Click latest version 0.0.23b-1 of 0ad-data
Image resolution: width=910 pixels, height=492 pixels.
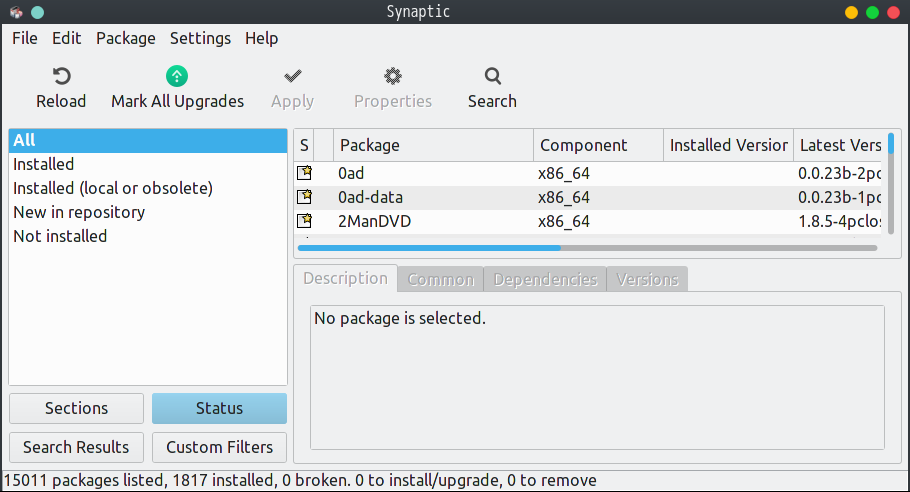(839, 197)
